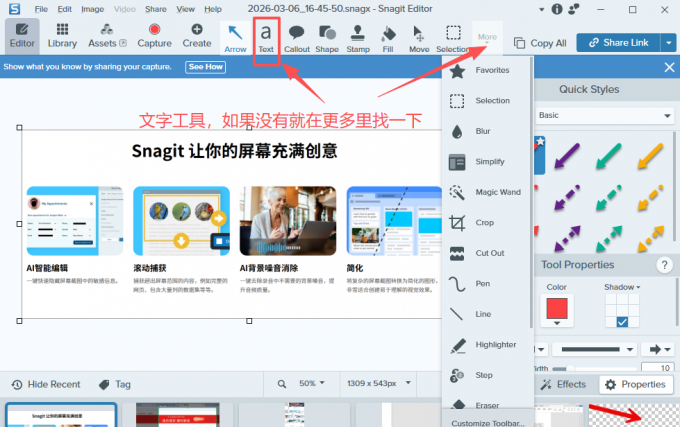This screenshot has width=680, height=427.
Task: Open the Create menu button
Action: [x=196, y=36]
